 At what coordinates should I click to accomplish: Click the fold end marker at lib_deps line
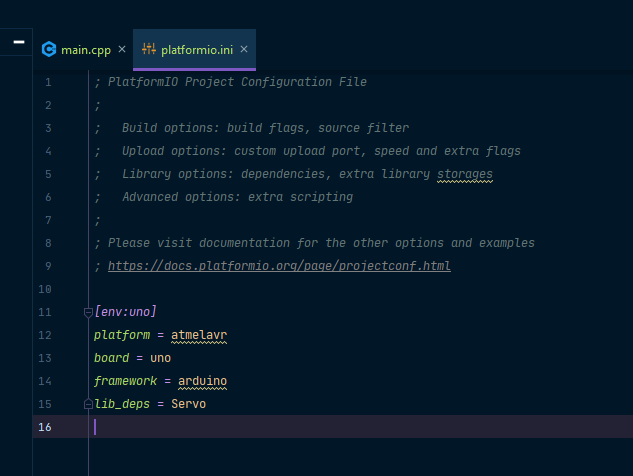(x=88, y=404)
